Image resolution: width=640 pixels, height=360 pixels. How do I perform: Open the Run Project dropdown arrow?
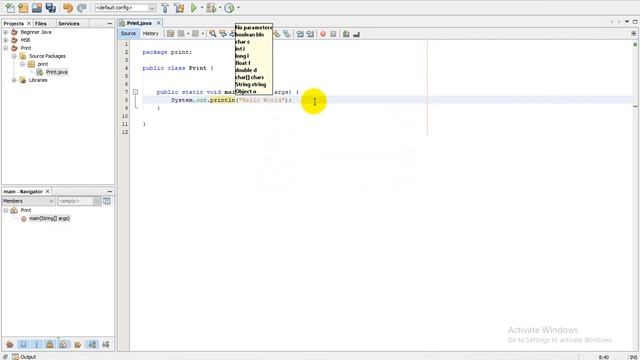[202, 8]
